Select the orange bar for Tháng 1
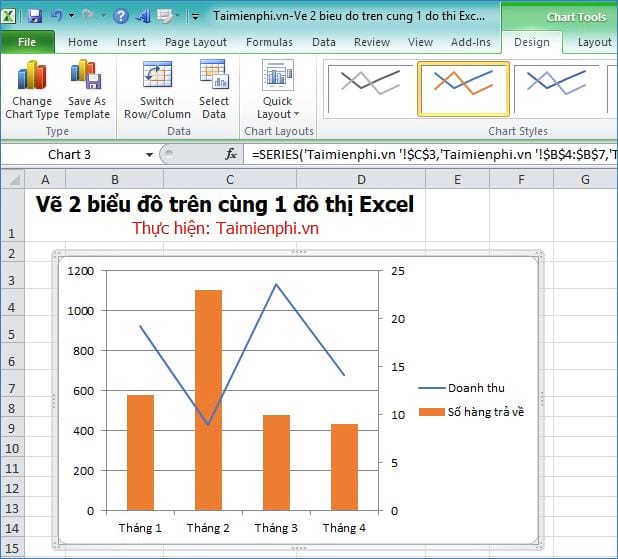 tap(140, 453)
